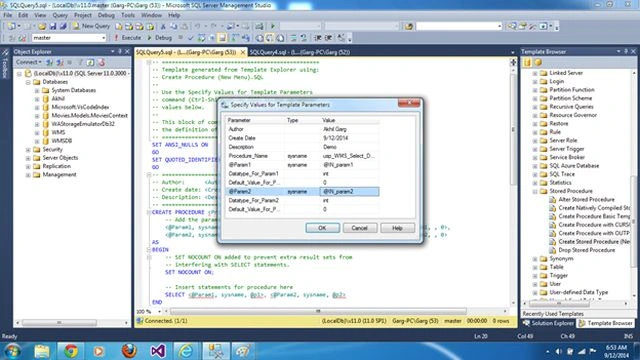Expand the Security folder in Object Explorer

pyautogui.click(x=28, y=149)
